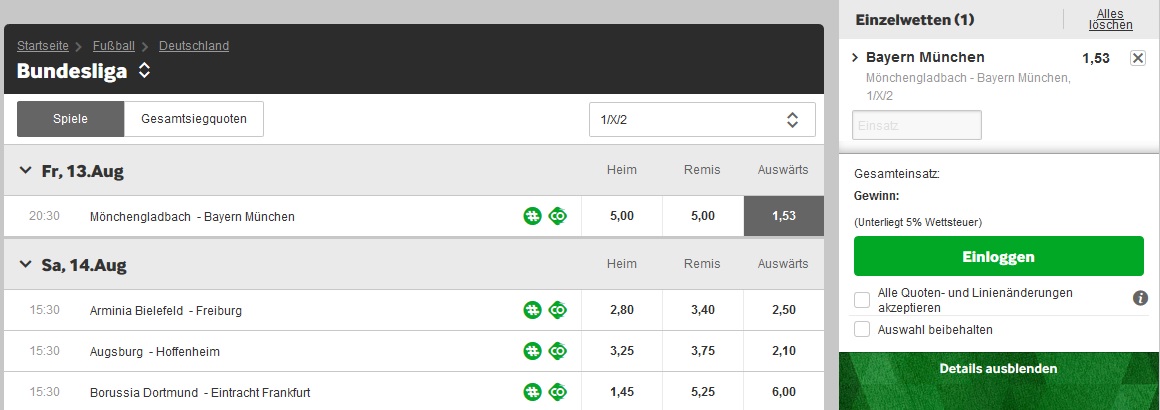Open the eye-arrow icon for Mönchengladbach - Bayern München

pyautogui.click(x=558, y=216)
